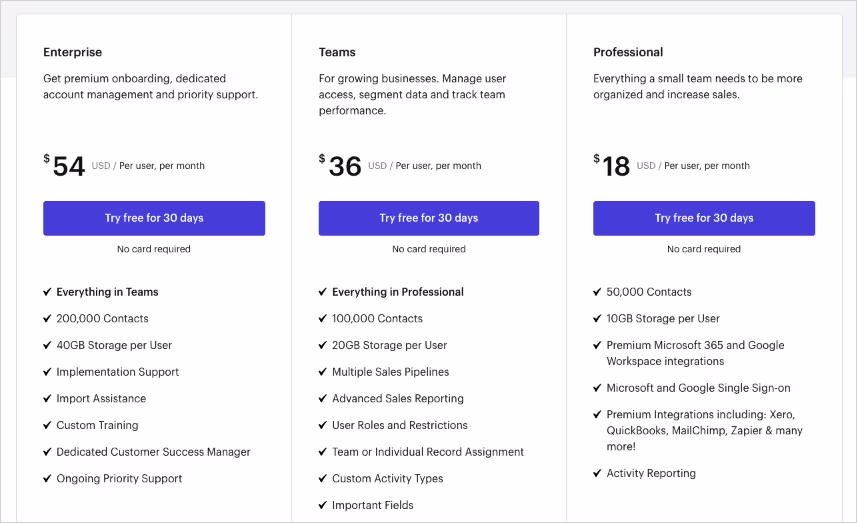Select the Enterprise plan heading

[73, 52]
